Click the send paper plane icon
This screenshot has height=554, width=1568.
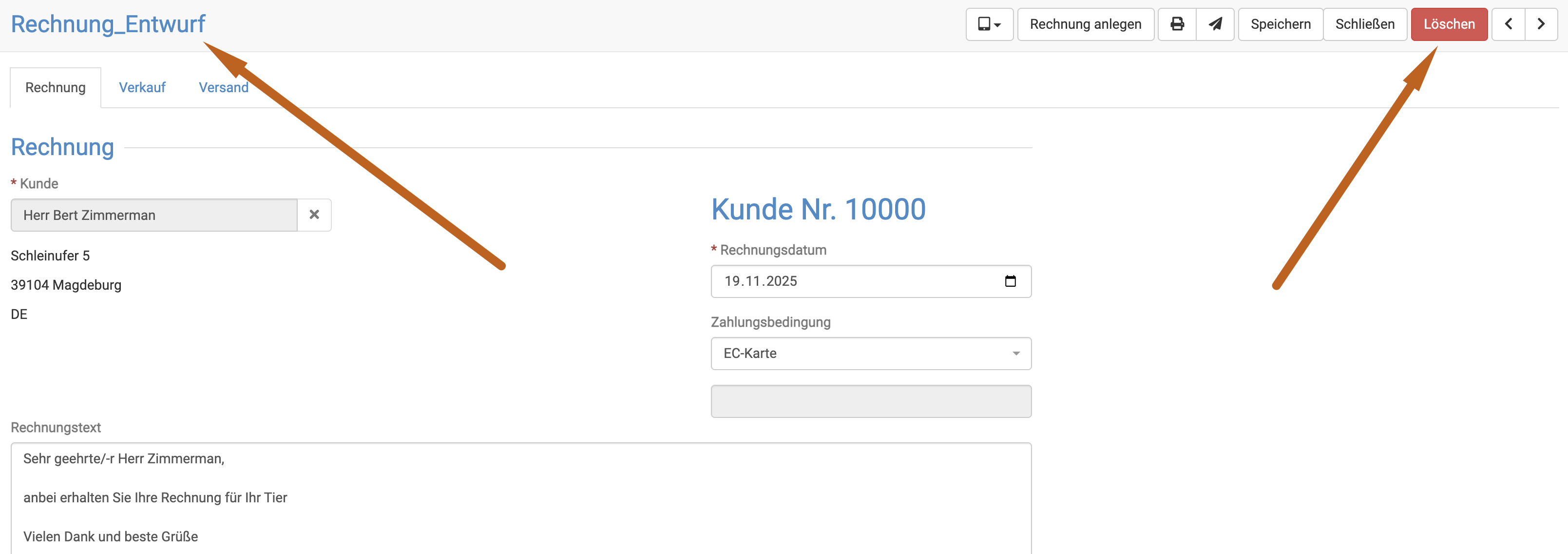click(1215, 24)
